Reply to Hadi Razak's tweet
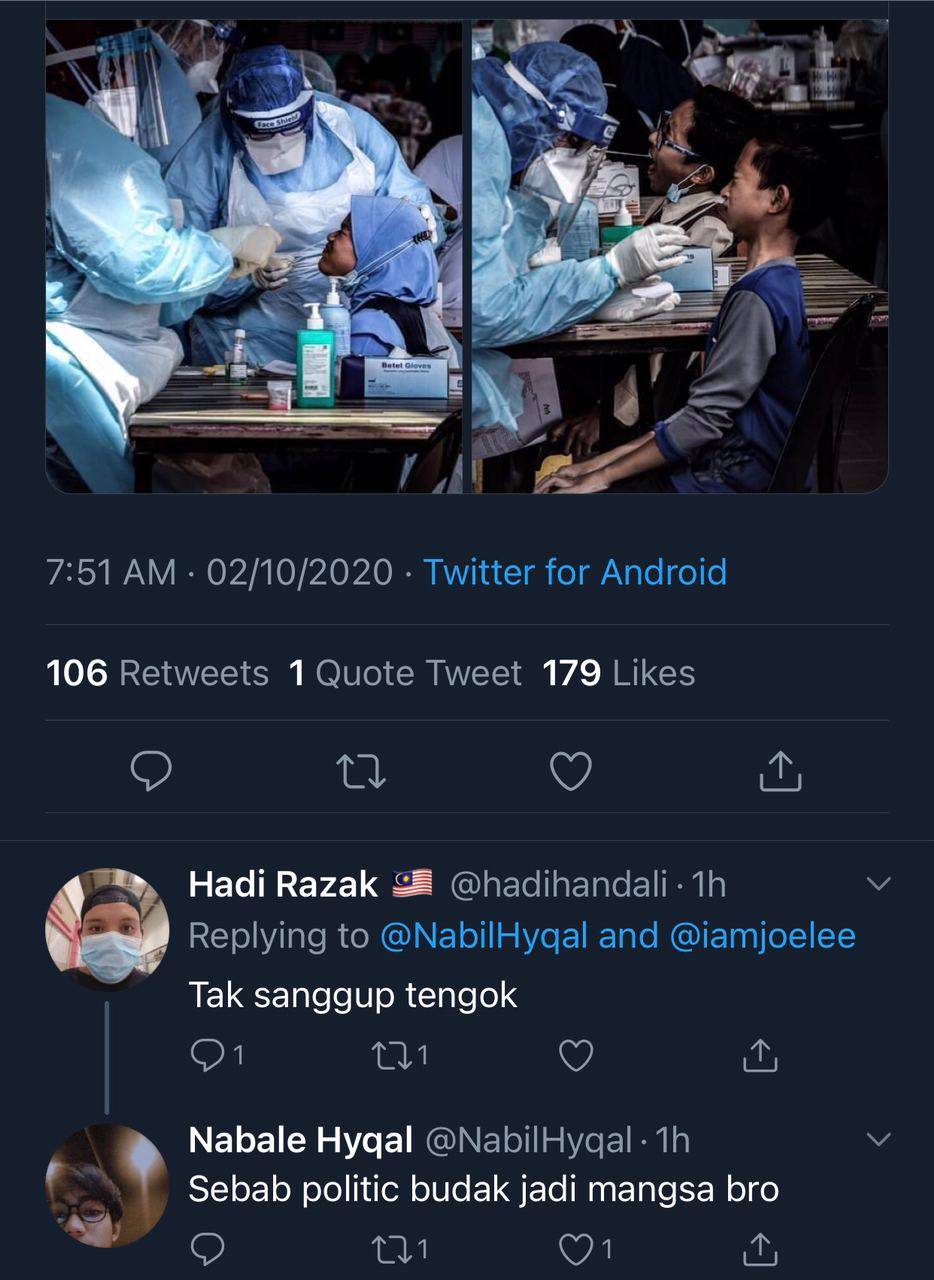This screenshot has width=934, height=1280. tap(207, 1056)
